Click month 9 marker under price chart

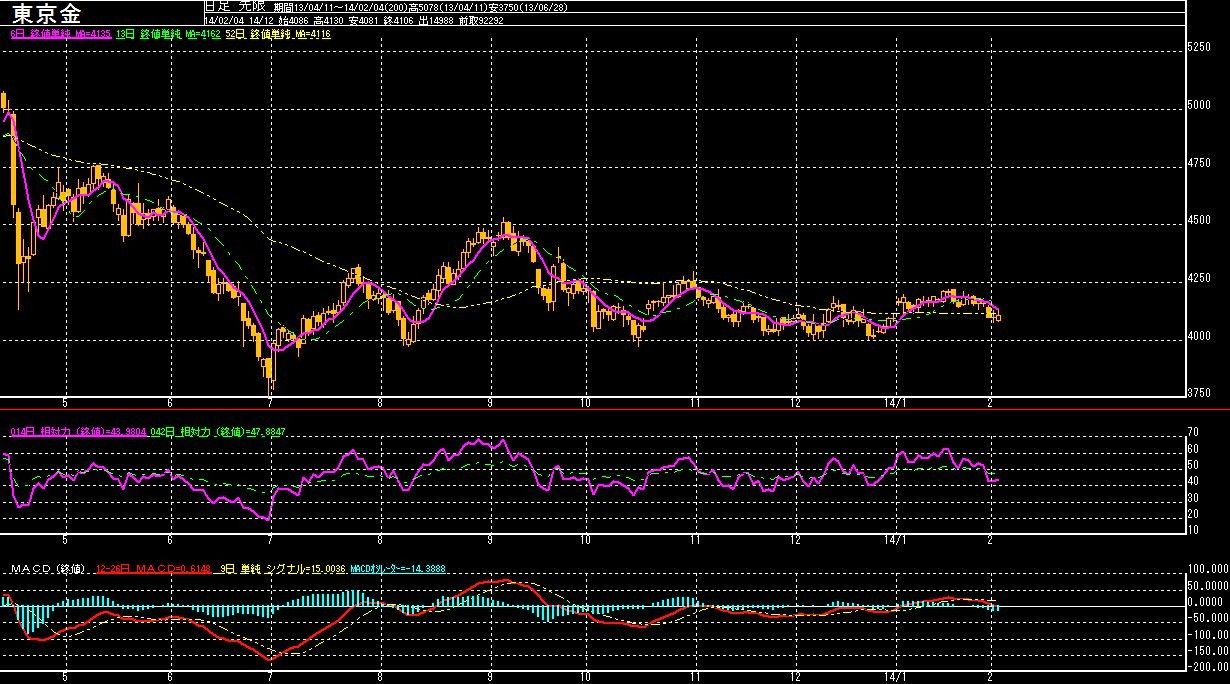(x=490, y=403)
